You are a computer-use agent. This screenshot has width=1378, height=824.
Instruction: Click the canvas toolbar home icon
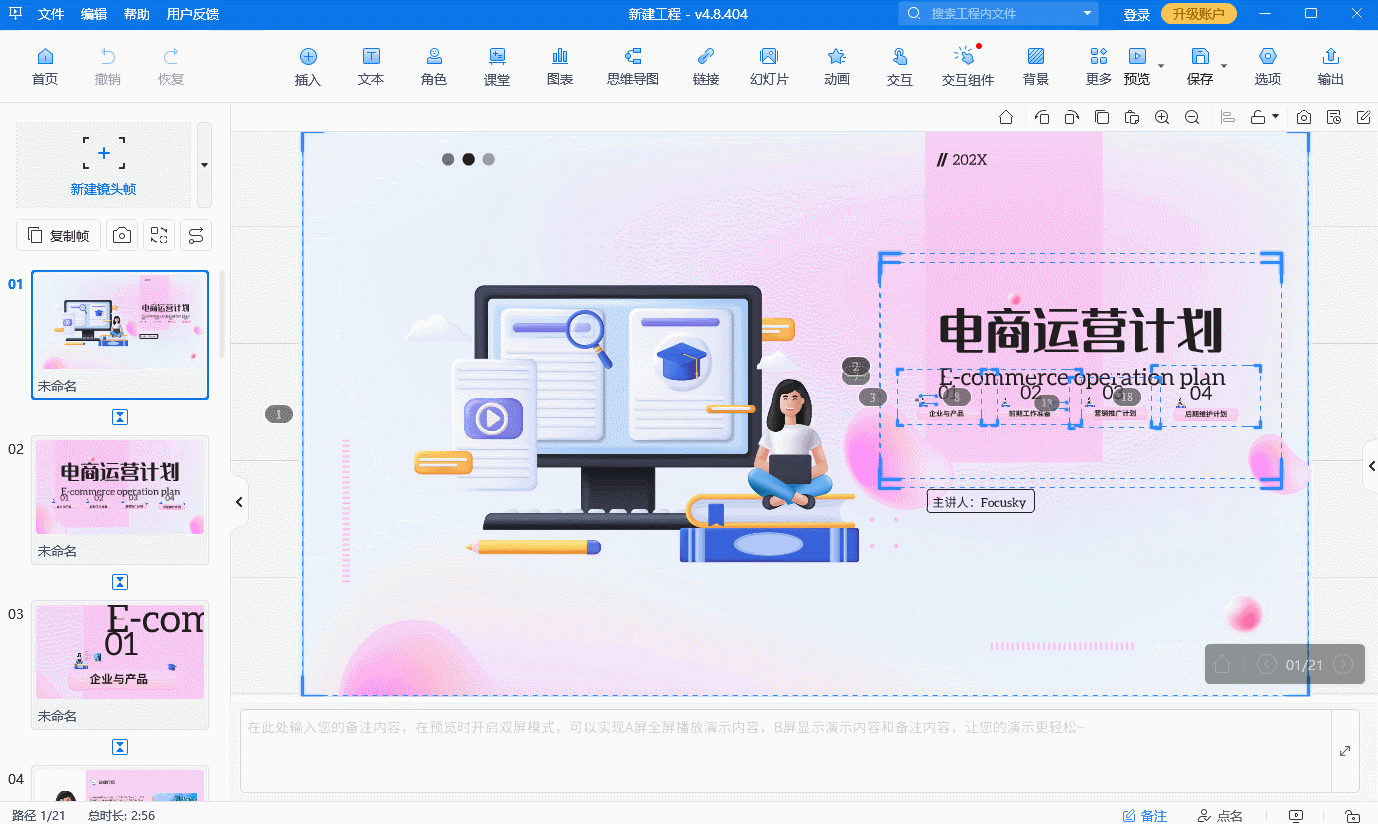pos(1006,117)
